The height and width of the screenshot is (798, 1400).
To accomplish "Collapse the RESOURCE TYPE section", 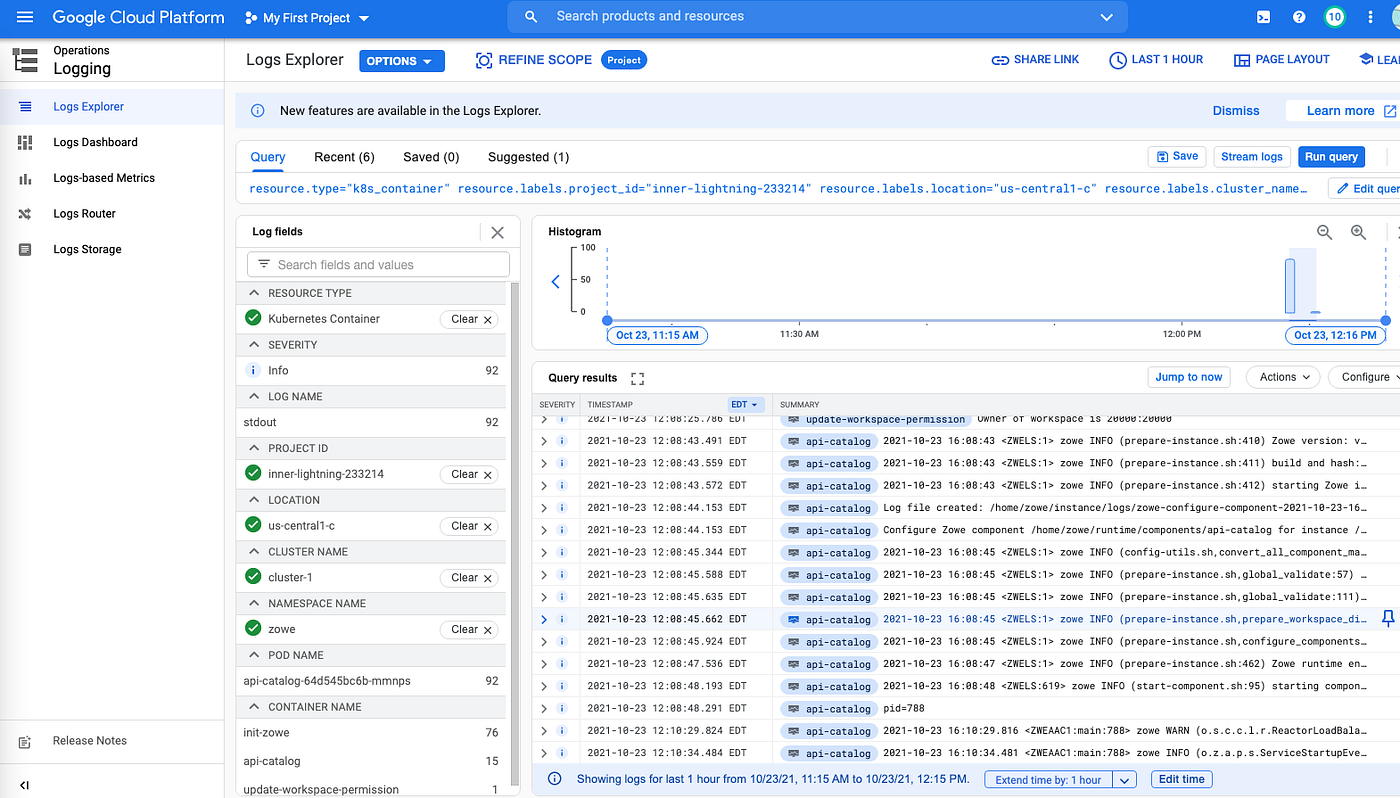I will point(252,293).
